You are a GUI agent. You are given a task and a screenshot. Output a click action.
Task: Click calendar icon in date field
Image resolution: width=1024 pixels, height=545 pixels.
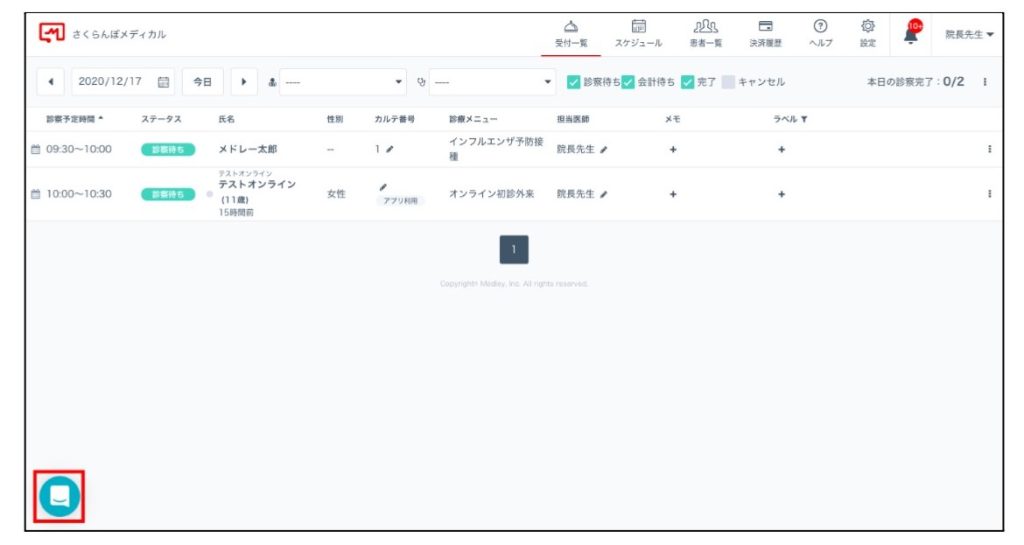point(164,82)
